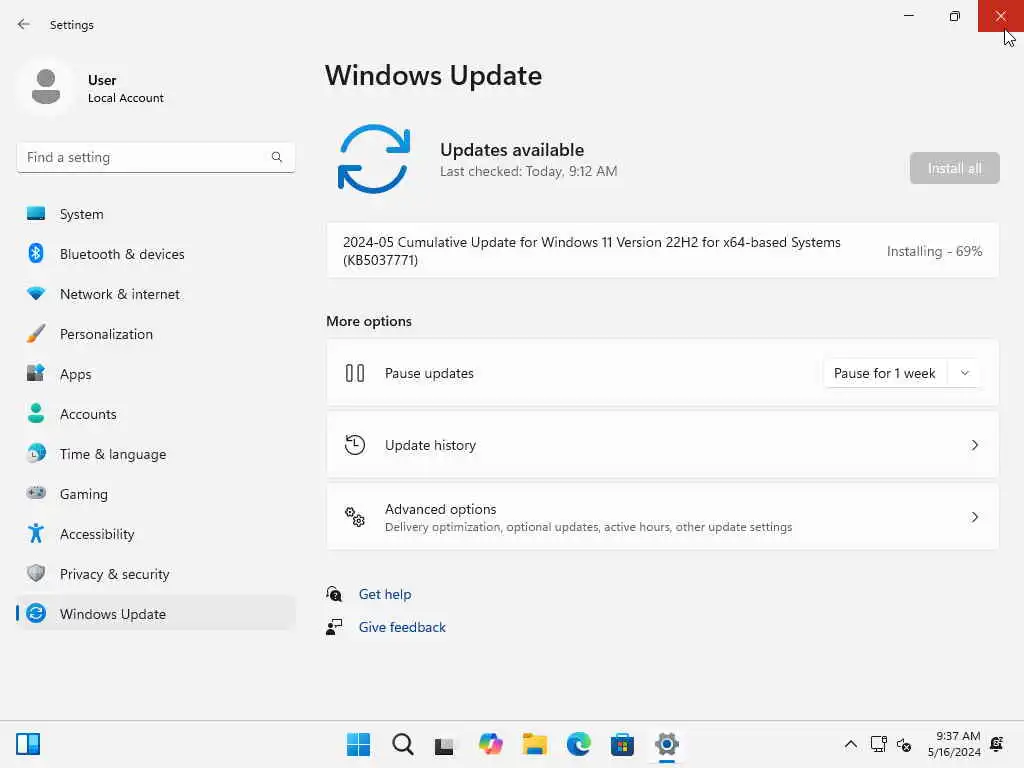This screenshot has width=1024, height=768.
Task: Click the Personalization paintbrush icon
Action: tap(36, 334)
